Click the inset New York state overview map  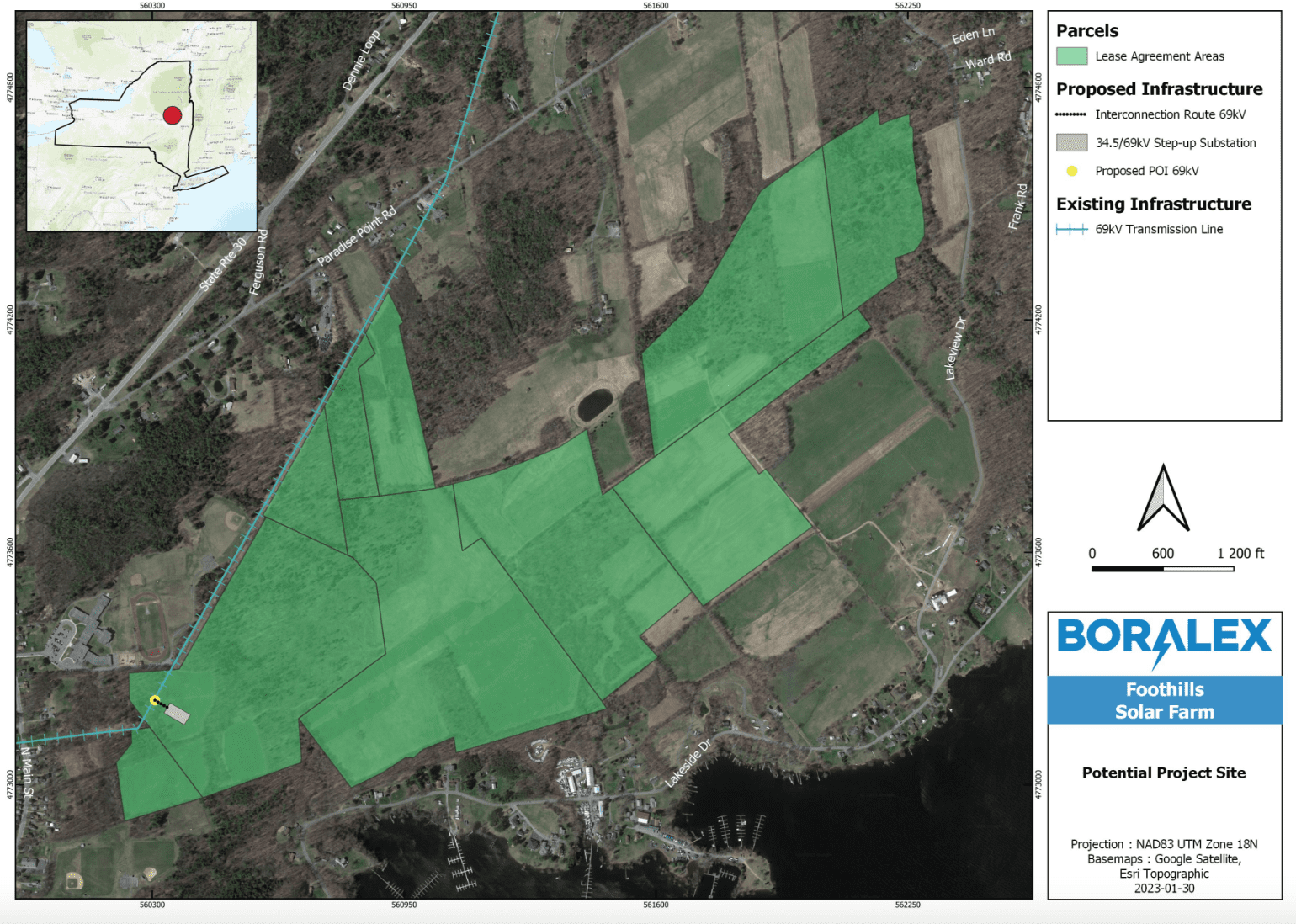[x=142, y=126]
